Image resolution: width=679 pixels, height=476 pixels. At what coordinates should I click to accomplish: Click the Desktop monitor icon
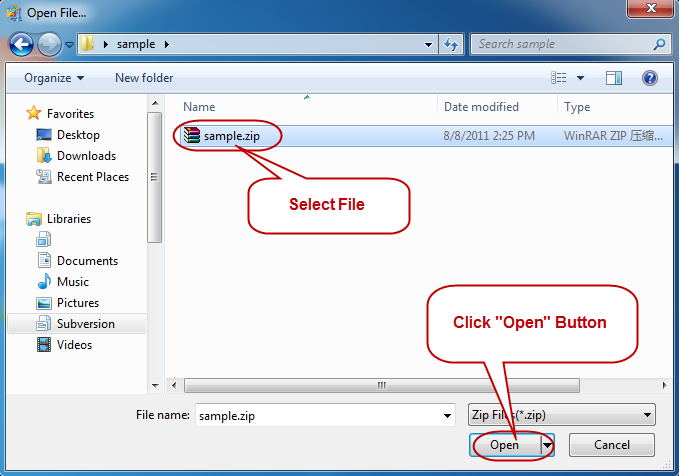(44, 135)
